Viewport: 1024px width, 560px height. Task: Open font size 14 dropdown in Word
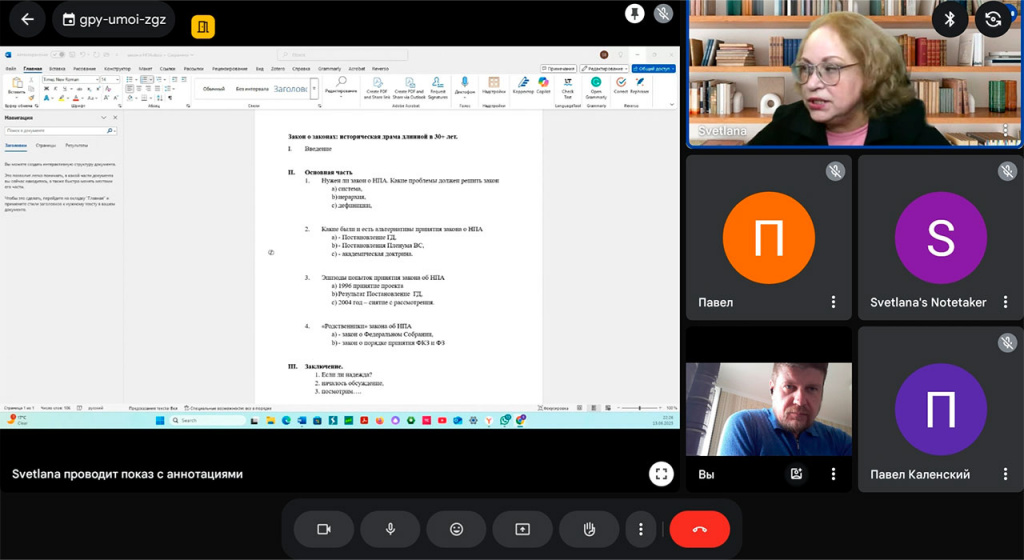click(118, 80)
